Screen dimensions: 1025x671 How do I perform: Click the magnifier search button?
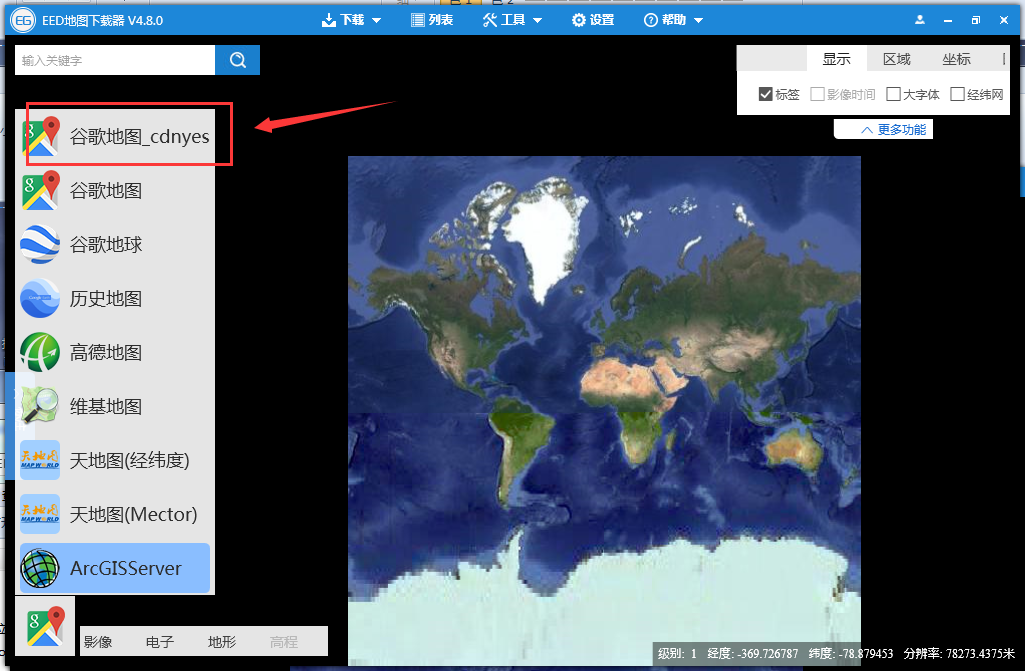click(237, 60)
